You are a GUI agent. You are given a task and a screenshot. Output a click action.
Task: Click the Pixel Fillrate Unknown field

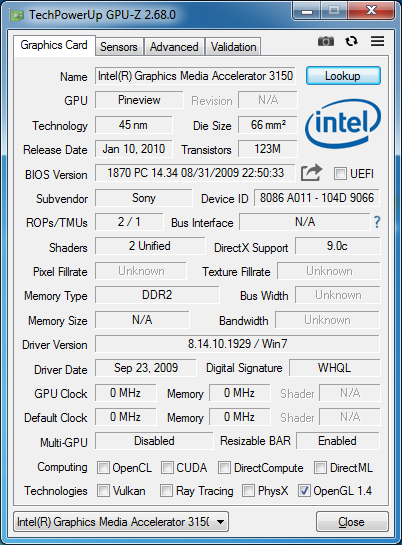pos(141,271)
